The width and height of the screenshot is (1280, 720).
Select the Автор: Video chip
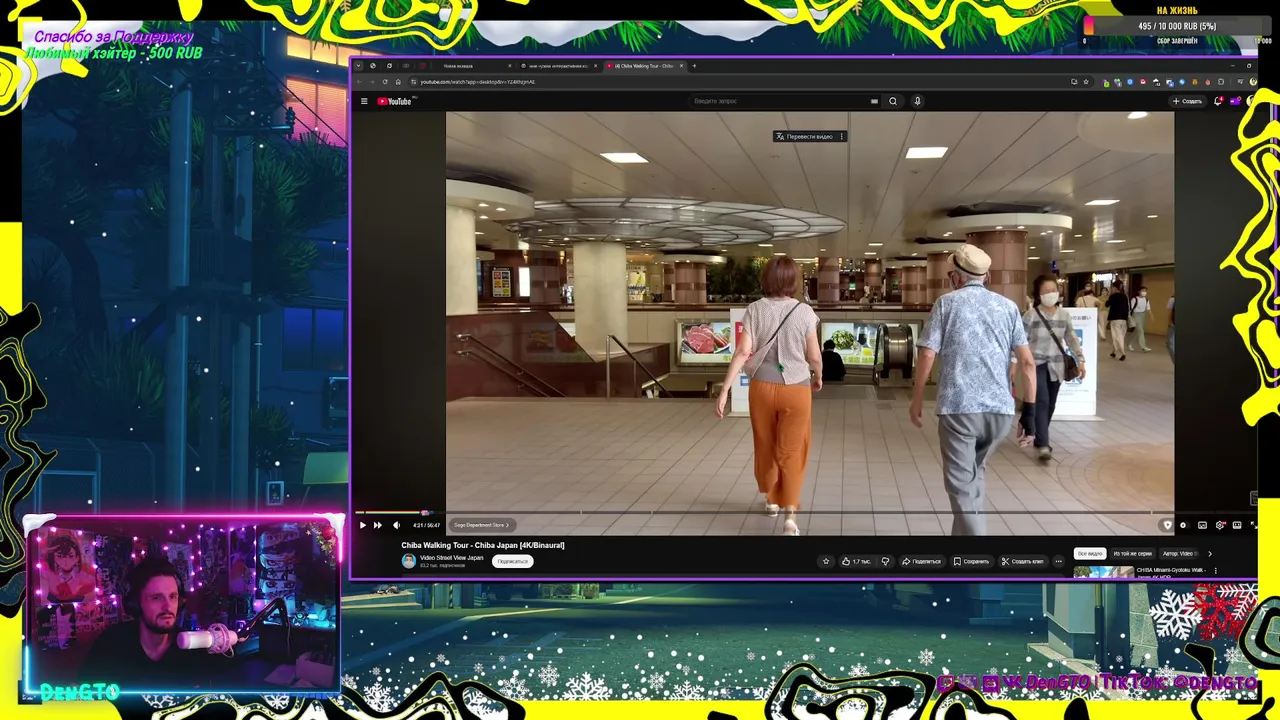point(1179,553)
